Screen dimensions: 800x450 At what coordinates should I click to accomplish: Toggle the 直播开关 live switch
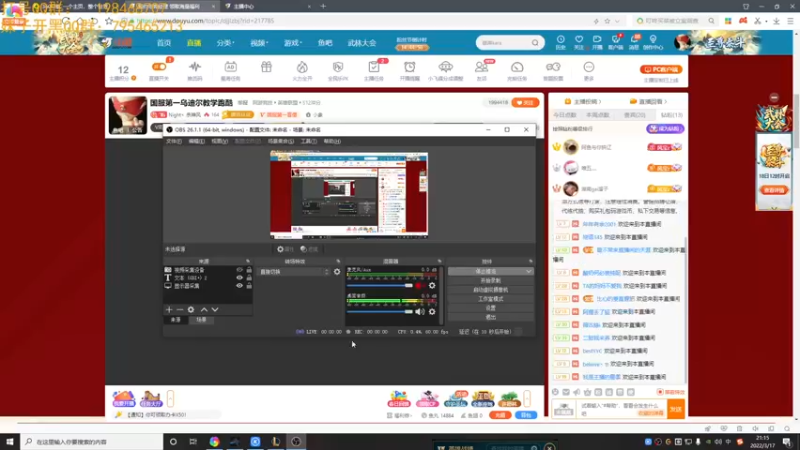159,67
